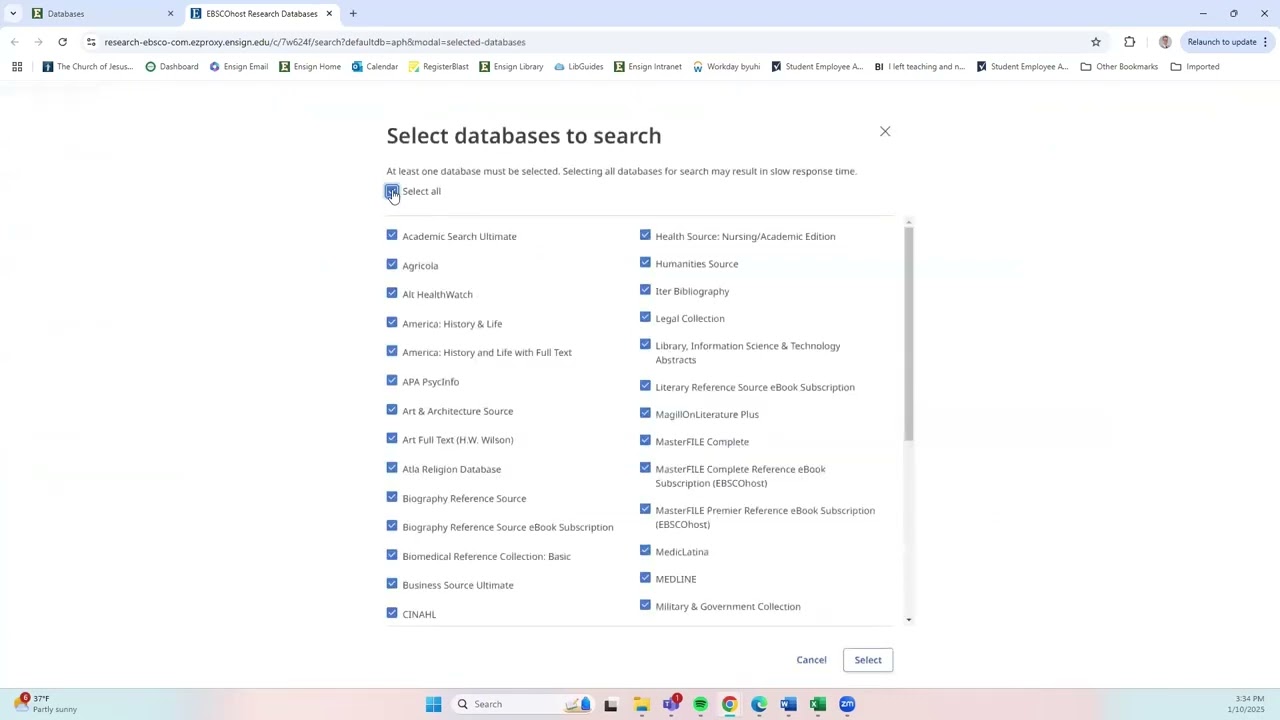
Task: Uncheck MasterFILE Complete checkbox
Action: pyautogui.click(x=645, y=440)
